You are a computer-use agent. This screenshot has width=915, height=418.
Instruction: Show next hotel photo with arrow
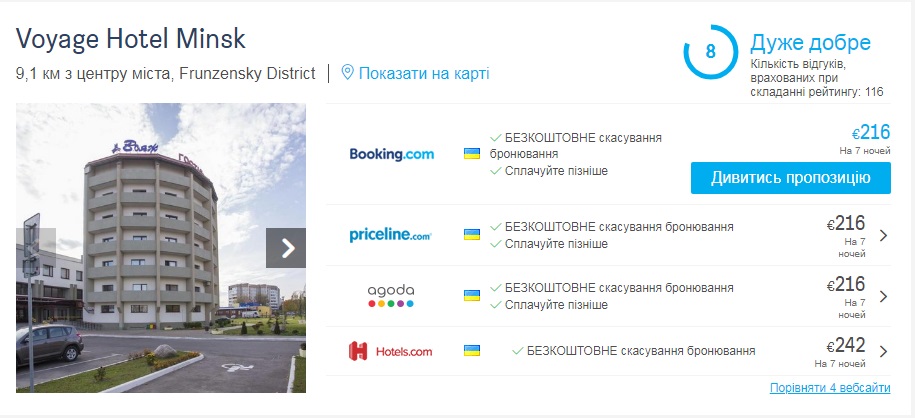click(x=286, y=248)
